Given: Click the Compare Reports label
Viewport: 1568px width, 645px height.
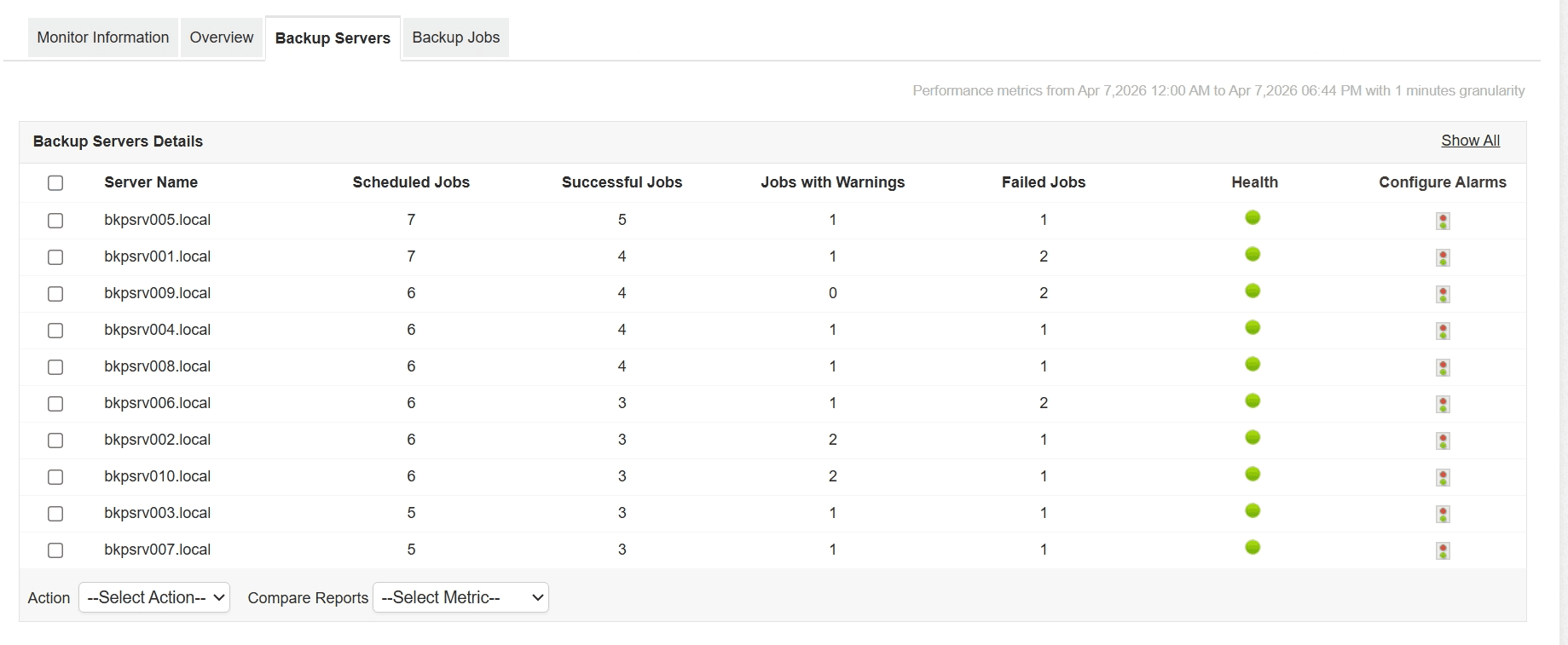Looking at the screenshot, I should pyautogui.click(x=308, y=598).
